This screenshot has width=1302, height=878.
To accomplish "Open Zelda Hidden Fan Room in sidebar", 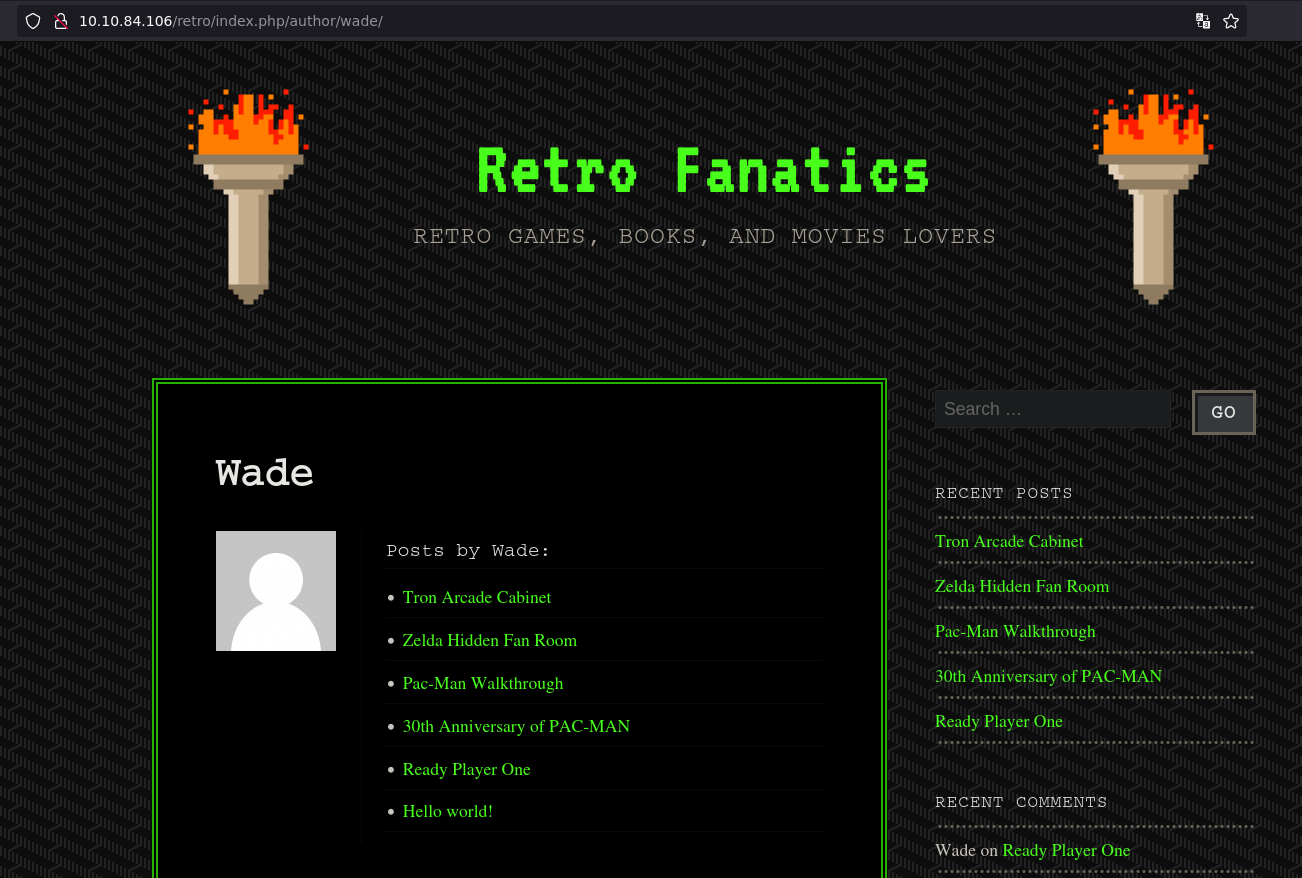I will [1021, 586].
